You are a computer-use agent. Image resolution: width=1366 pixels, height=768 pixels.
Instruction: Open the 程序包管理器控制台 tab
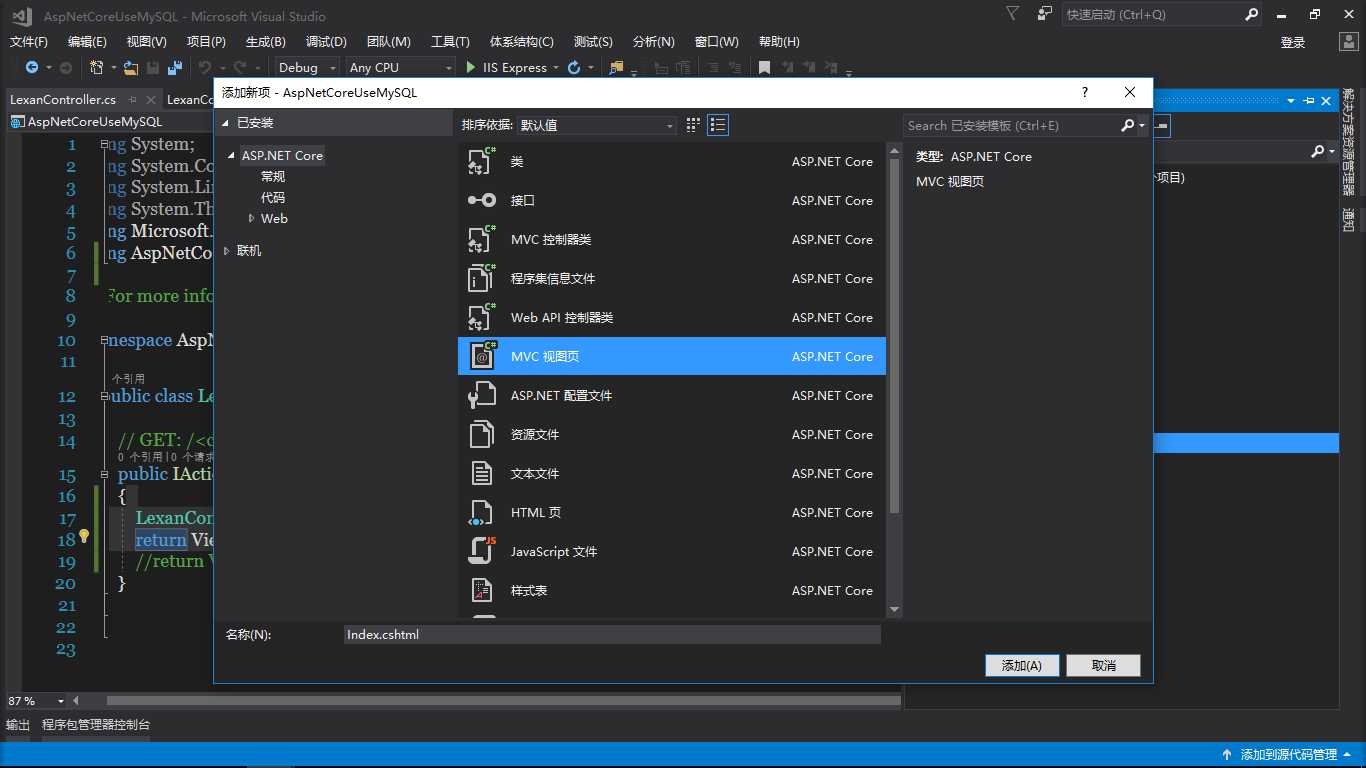point(96,725)
